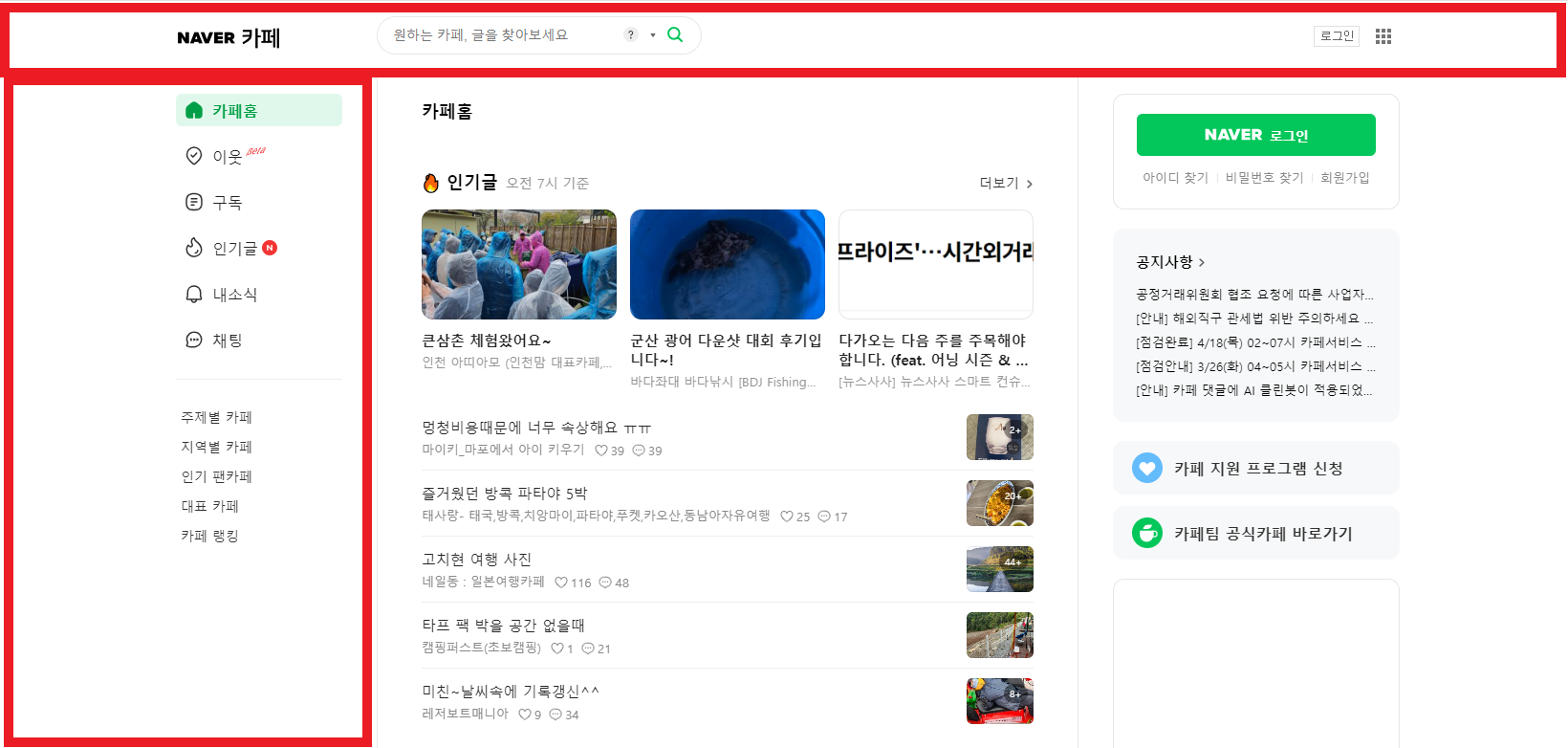Click heart icon on 고치현 여행 사진 post
The image size is (1568, 748).
pyautogui.click(x=561, y=583)
